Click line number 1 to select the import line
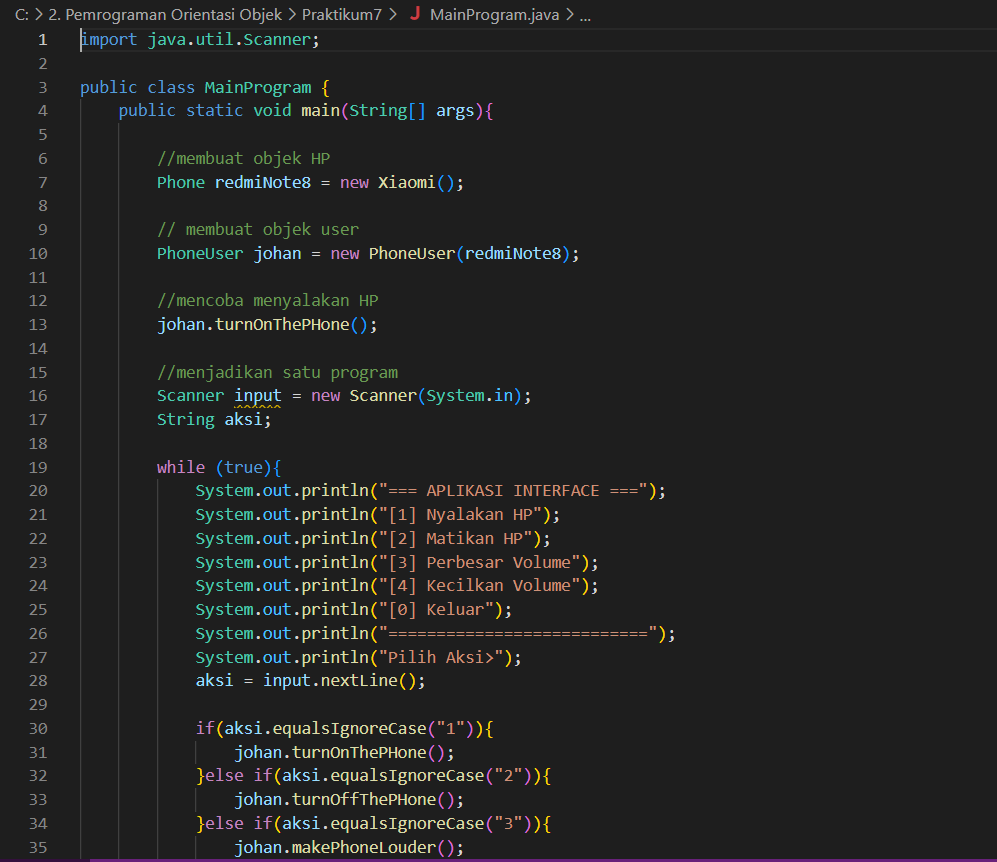 [42, 39]
